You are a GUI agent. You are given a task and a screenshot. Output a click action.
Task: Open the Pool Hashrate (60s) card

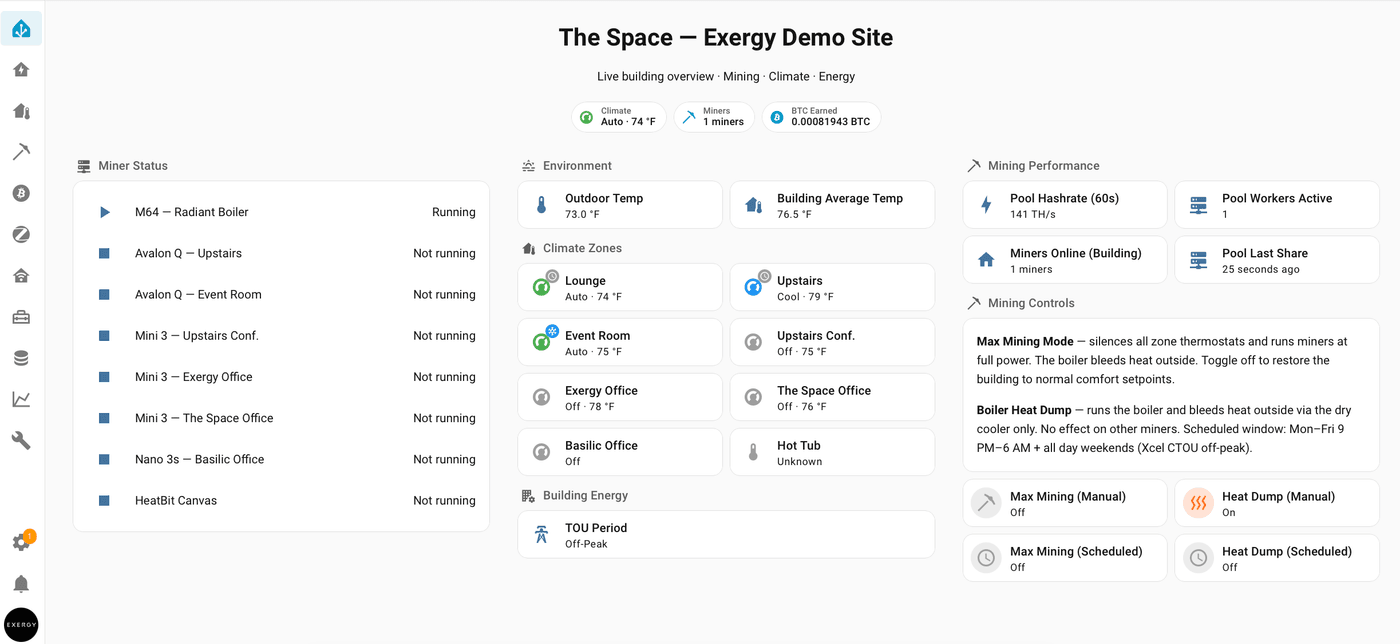pos(1065,205)
